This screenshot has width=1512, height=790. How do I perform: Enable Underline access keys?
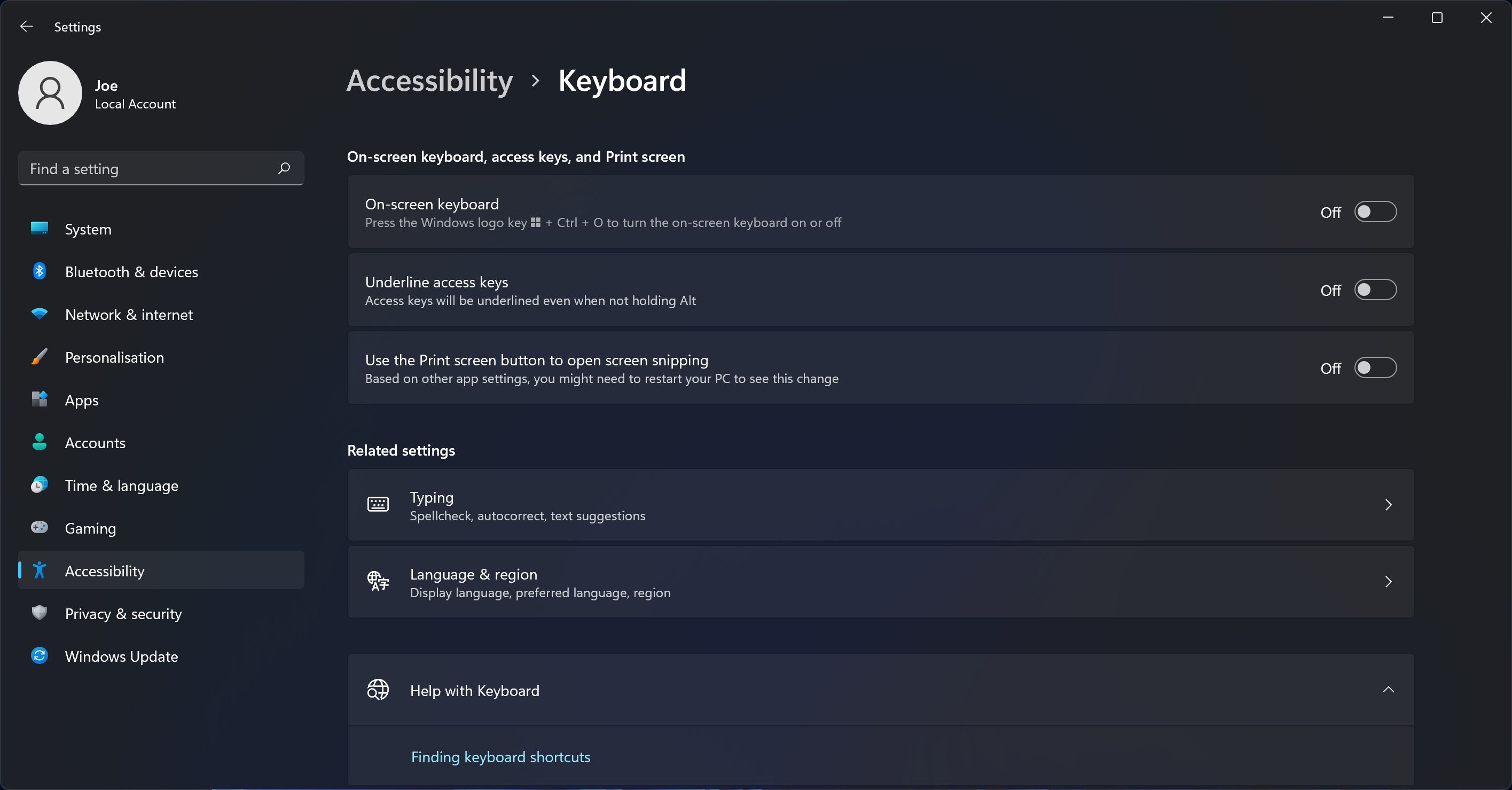[x=1376, y=290]
